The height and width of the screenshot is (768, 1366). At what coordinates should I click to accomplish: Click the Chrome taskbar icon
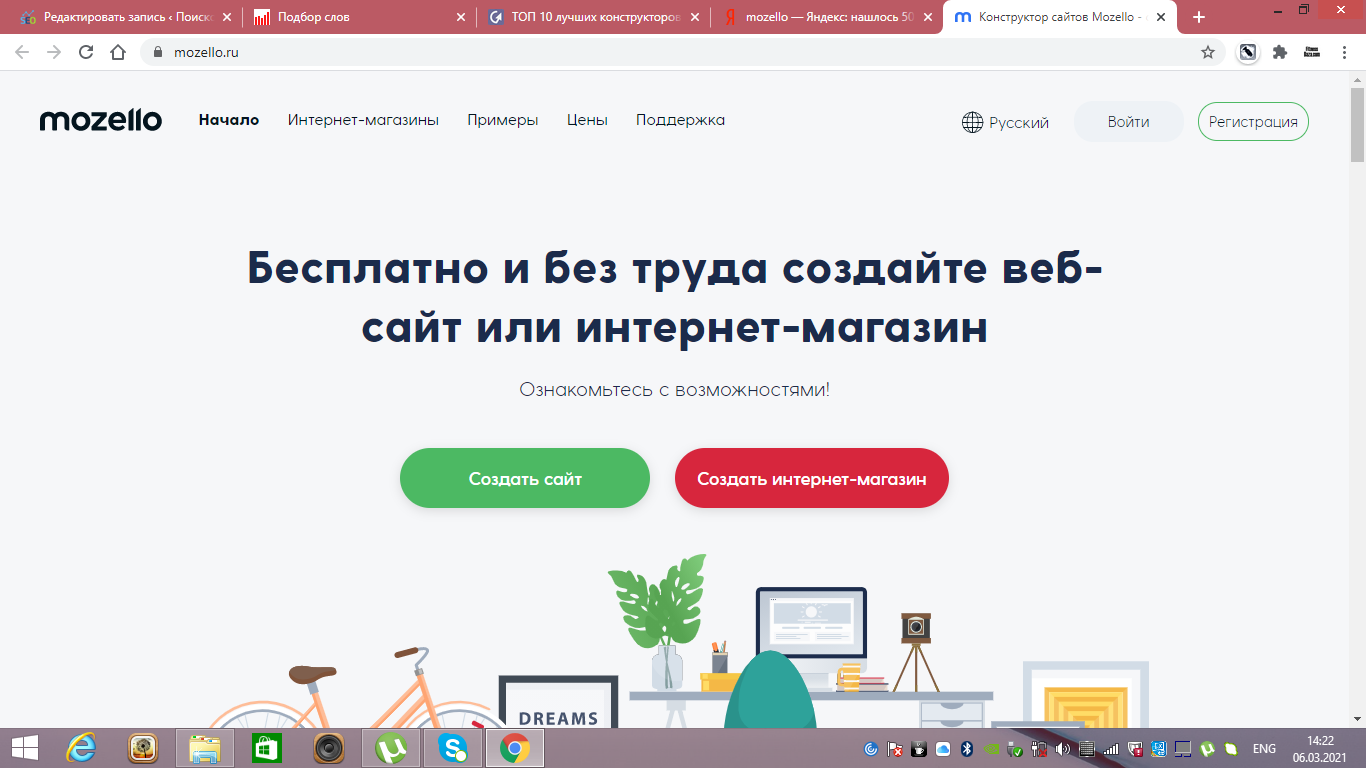click(x=515, y=748)
